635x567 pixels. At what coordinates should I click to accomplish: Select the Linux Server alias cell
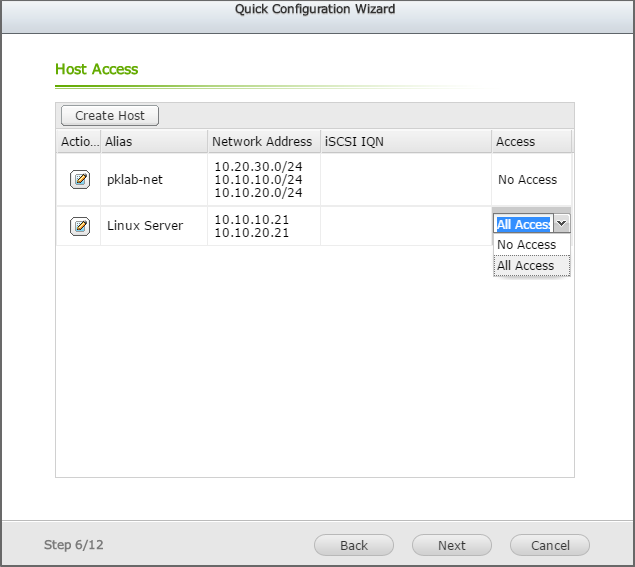click(x=154, y=226)
